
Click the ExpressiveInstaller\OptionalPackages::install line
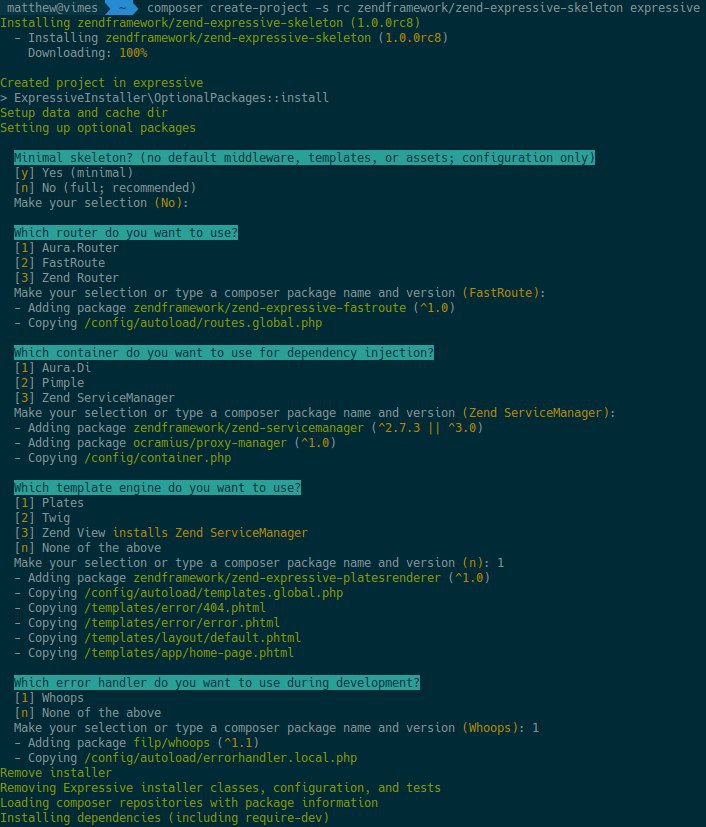(x=164, y=98)
